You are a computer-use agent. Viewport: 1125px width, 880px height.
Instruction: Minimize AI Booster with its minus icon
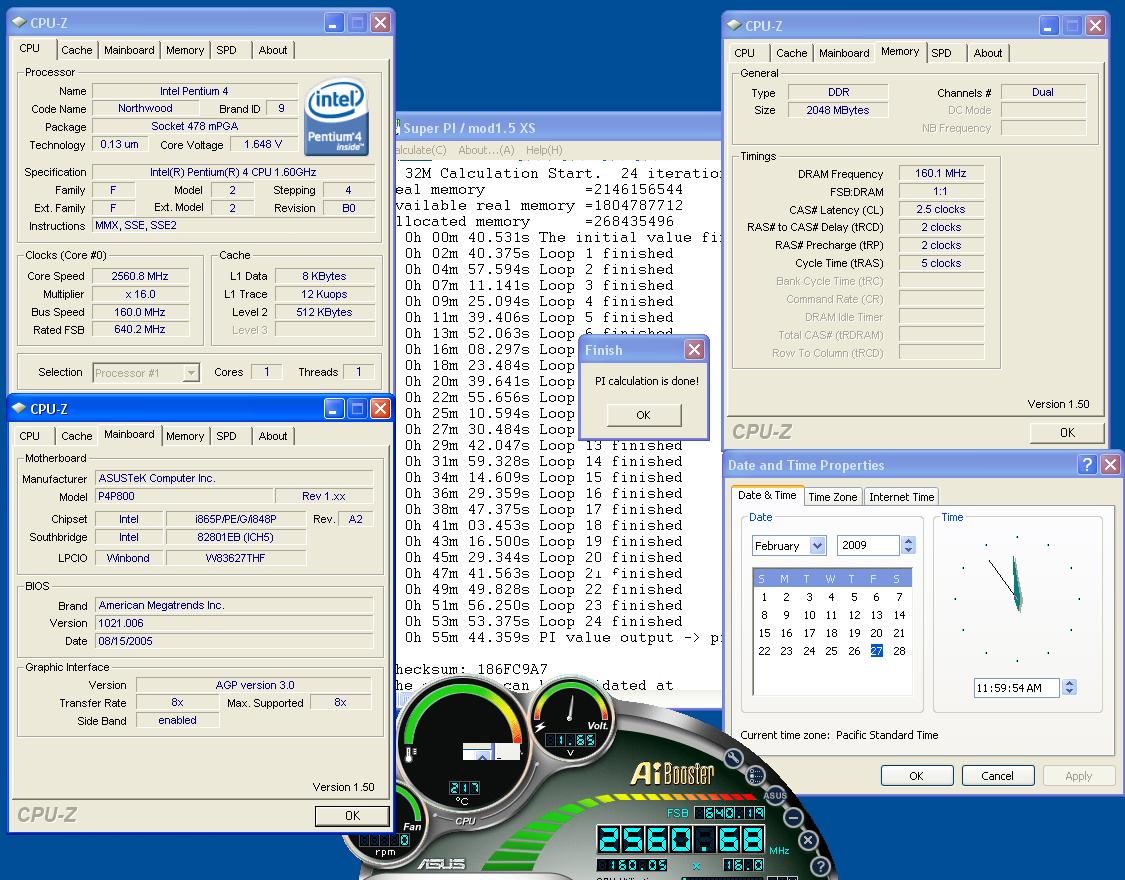click(x=793, y=817)
